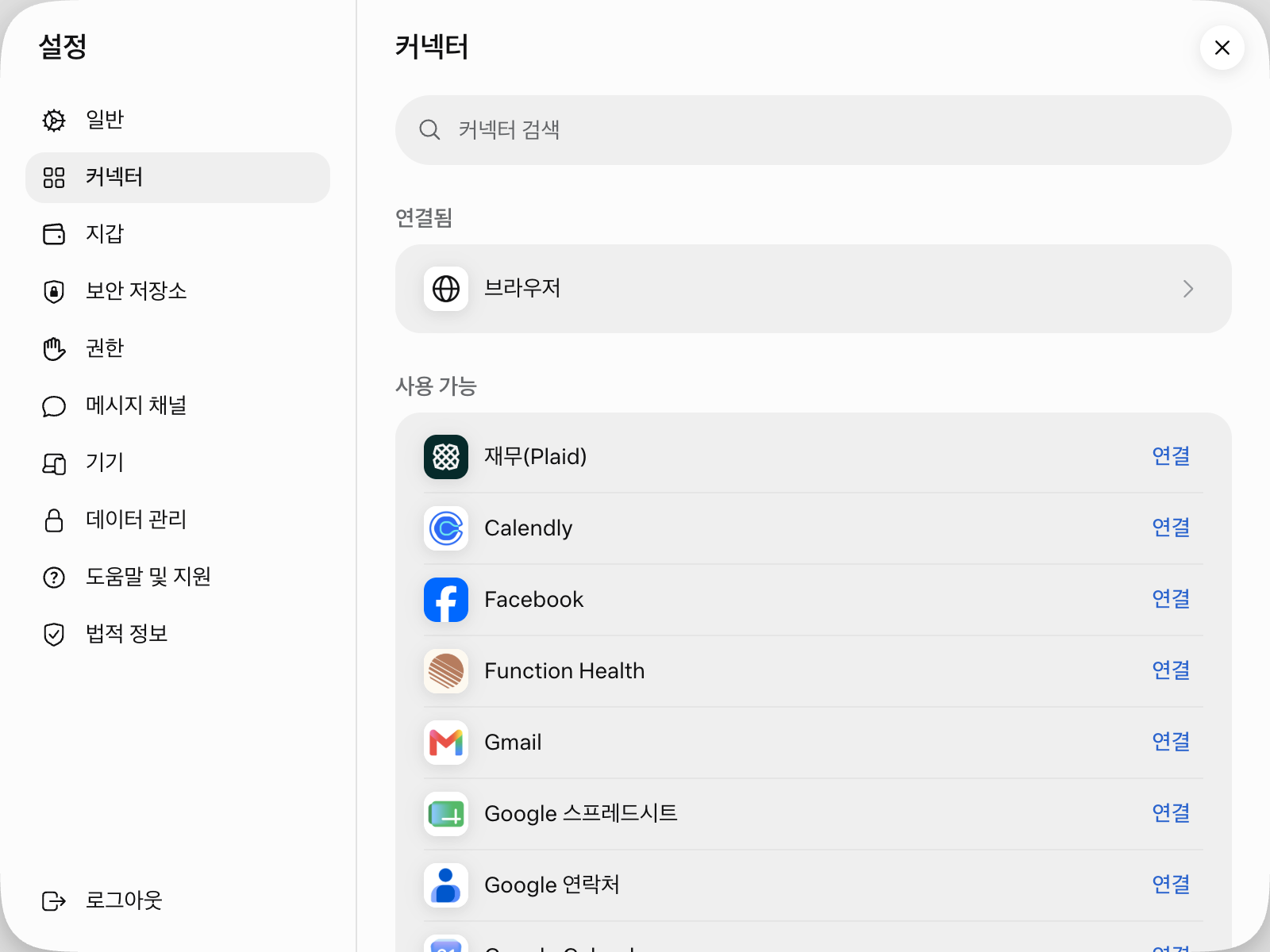Click the Gmail row name
Viewport: 1270px width, 952px height.
513,743
